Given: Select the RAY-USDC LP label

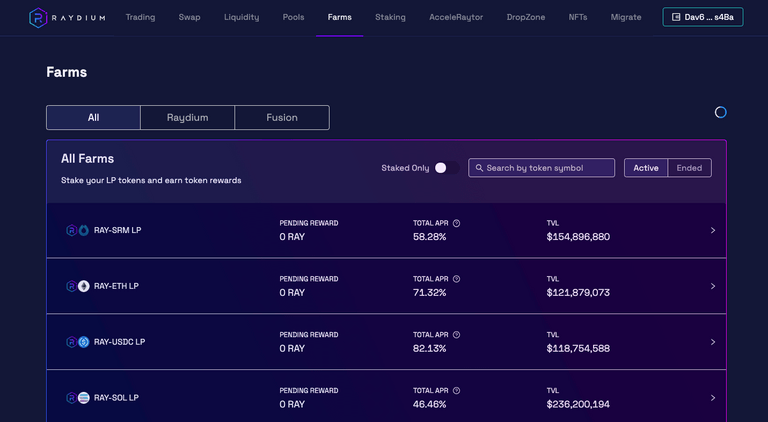Looking at the screenshot, I should (120, 342).
